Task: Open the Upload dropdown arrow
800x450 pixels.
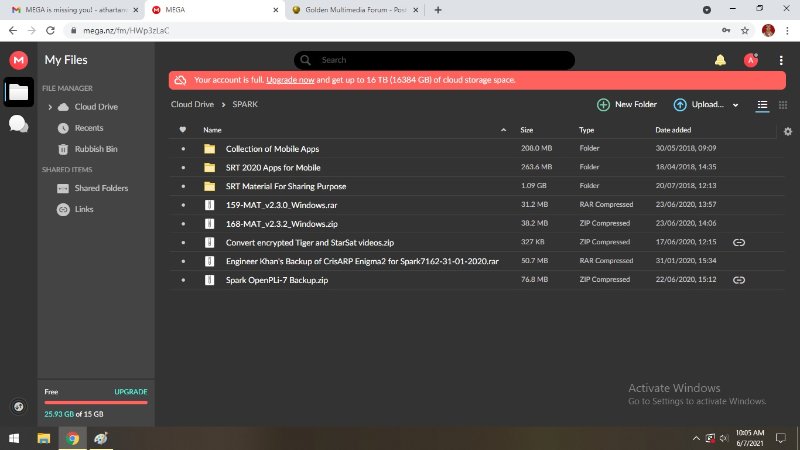Action: (735, 105)
